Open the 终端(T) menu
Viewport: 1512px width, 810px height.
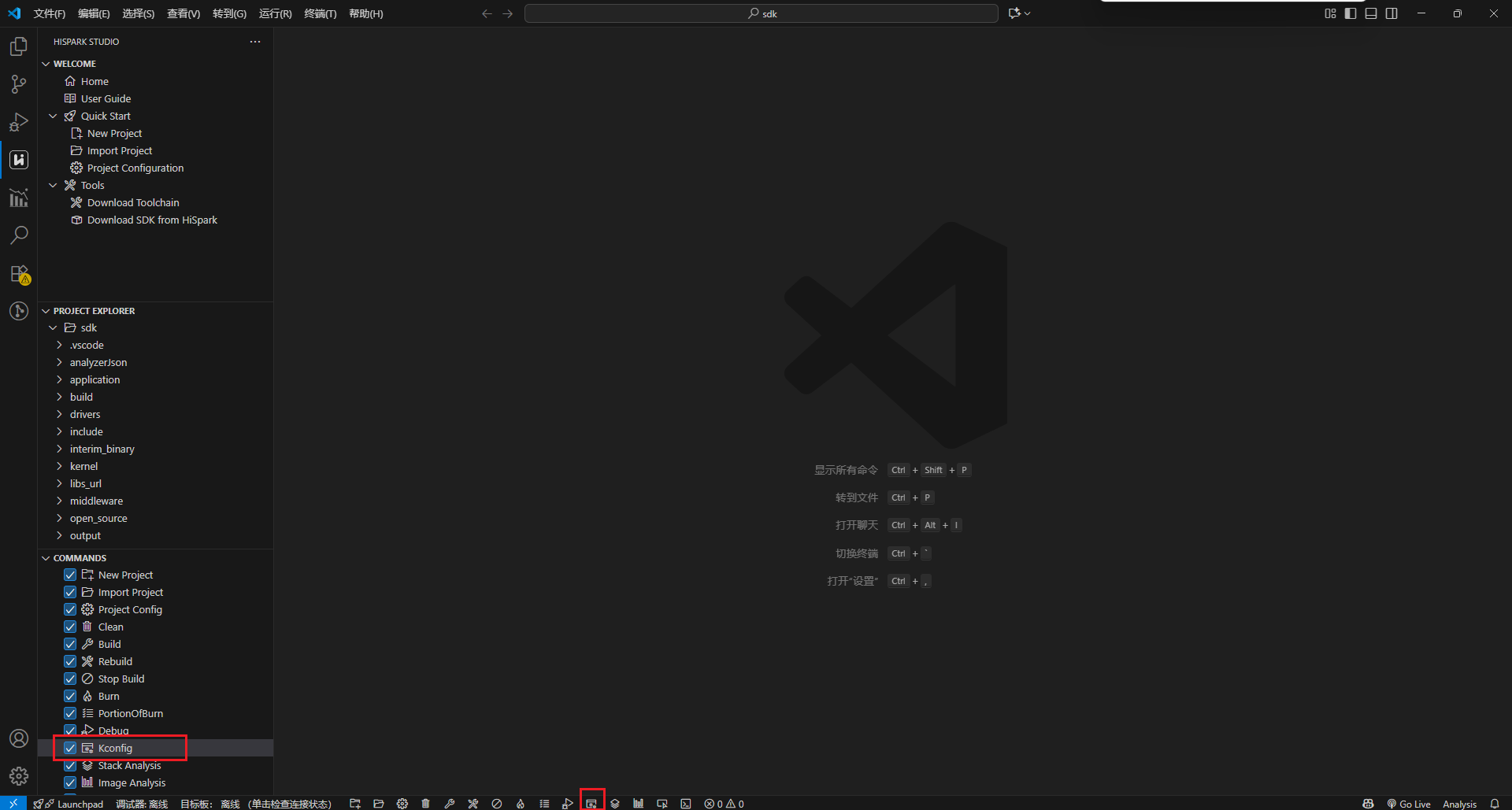tap(320, 13)
